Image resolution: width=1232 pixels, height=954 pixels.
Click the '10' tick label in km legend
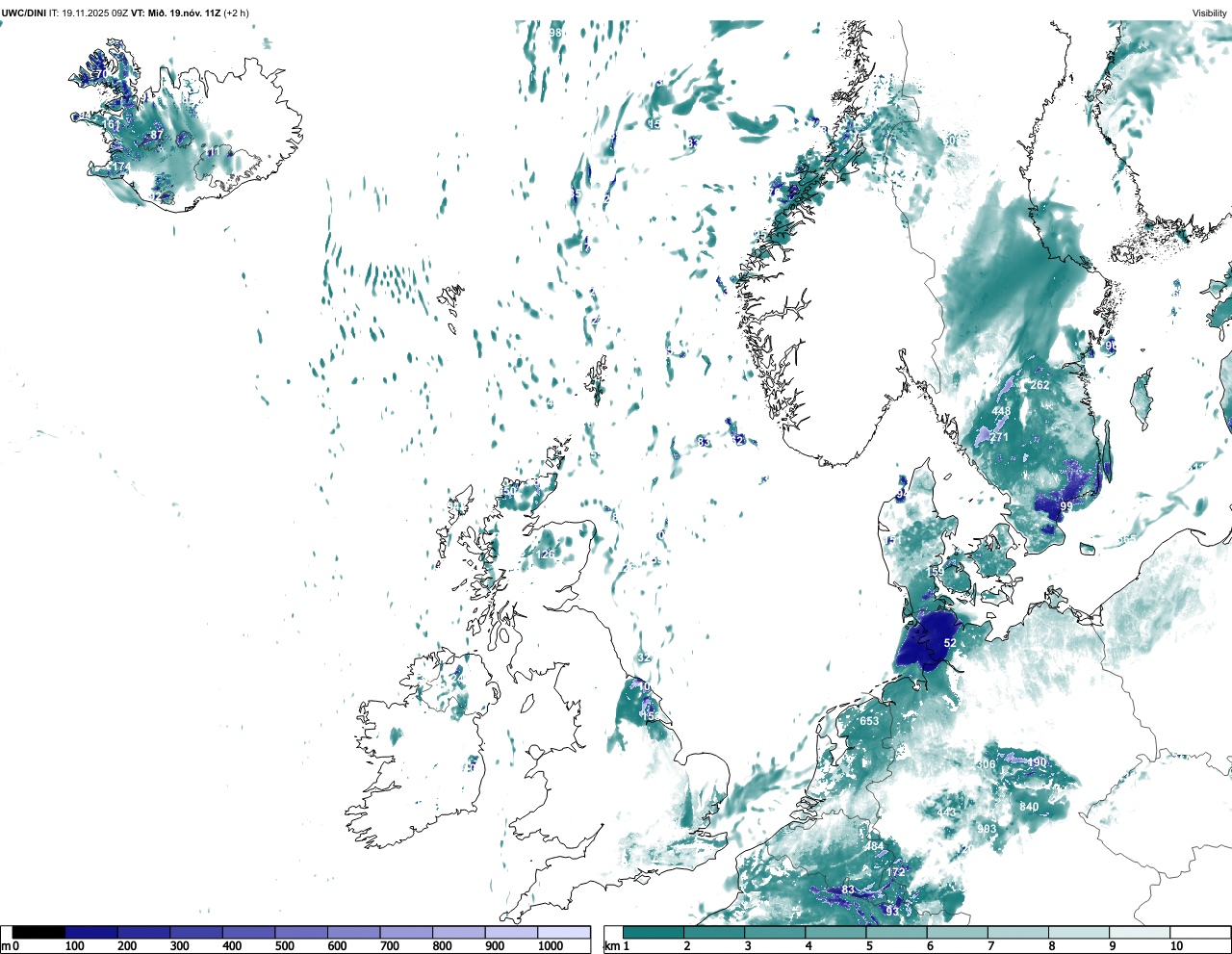coord(1177,946)
